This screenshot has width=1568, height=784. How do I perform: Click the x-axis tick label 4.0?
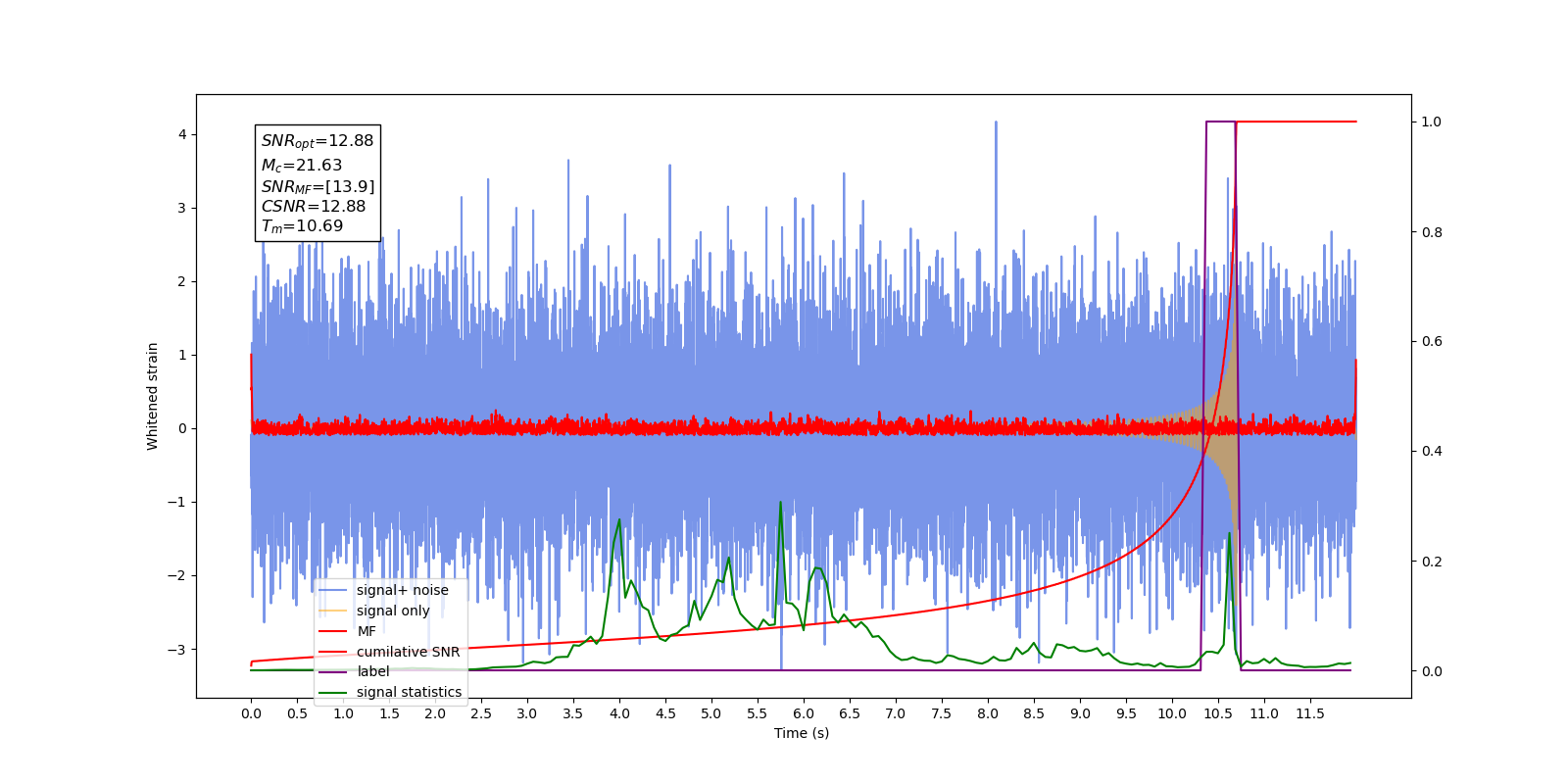point(619,713)
